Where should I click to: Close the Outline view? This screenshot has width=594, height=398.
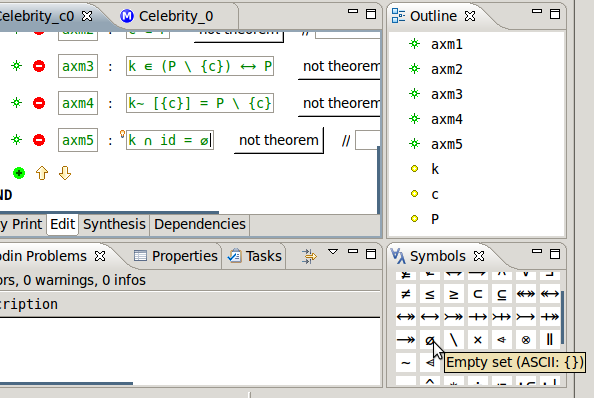470,16
